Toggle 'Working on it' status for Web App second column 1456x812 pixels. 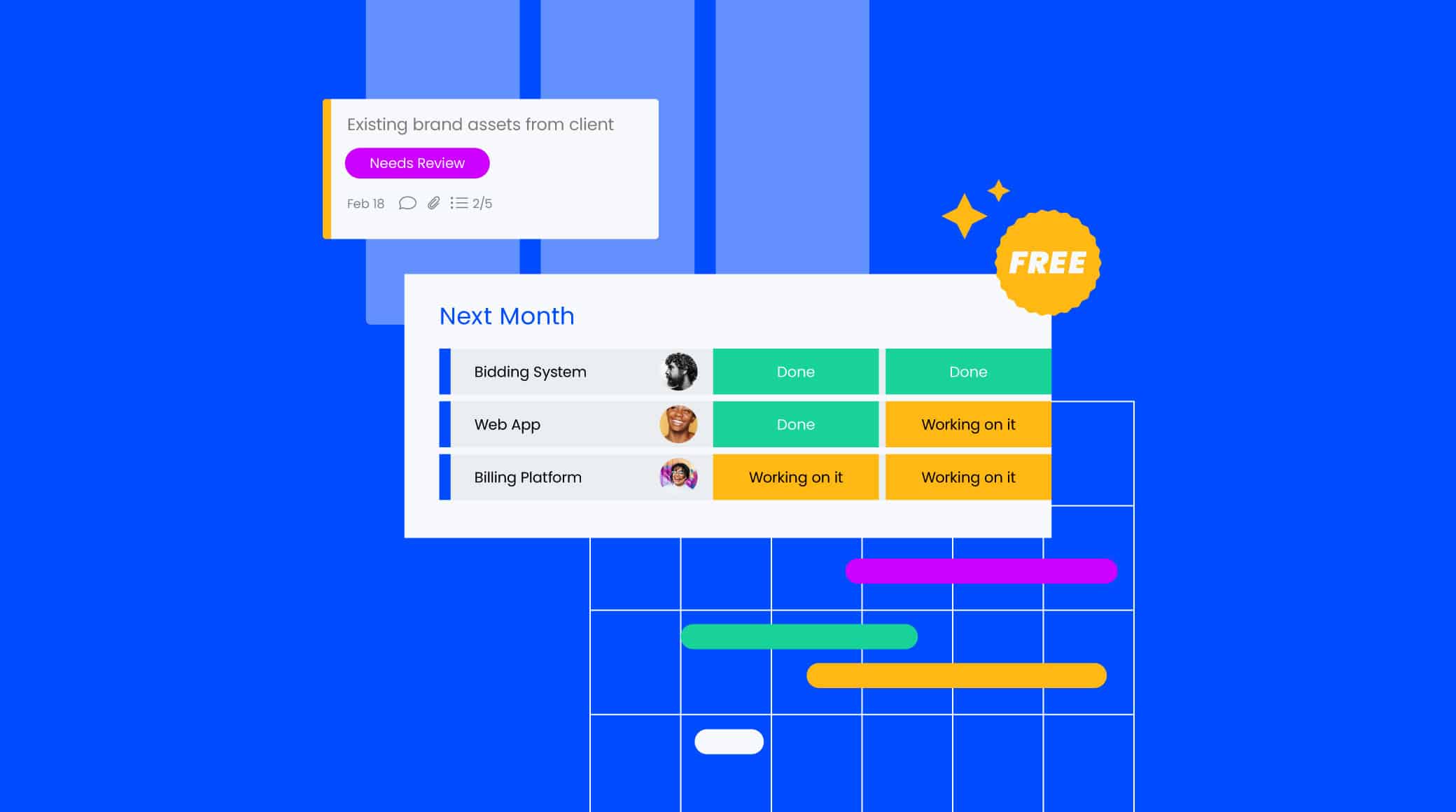(967, 424)
